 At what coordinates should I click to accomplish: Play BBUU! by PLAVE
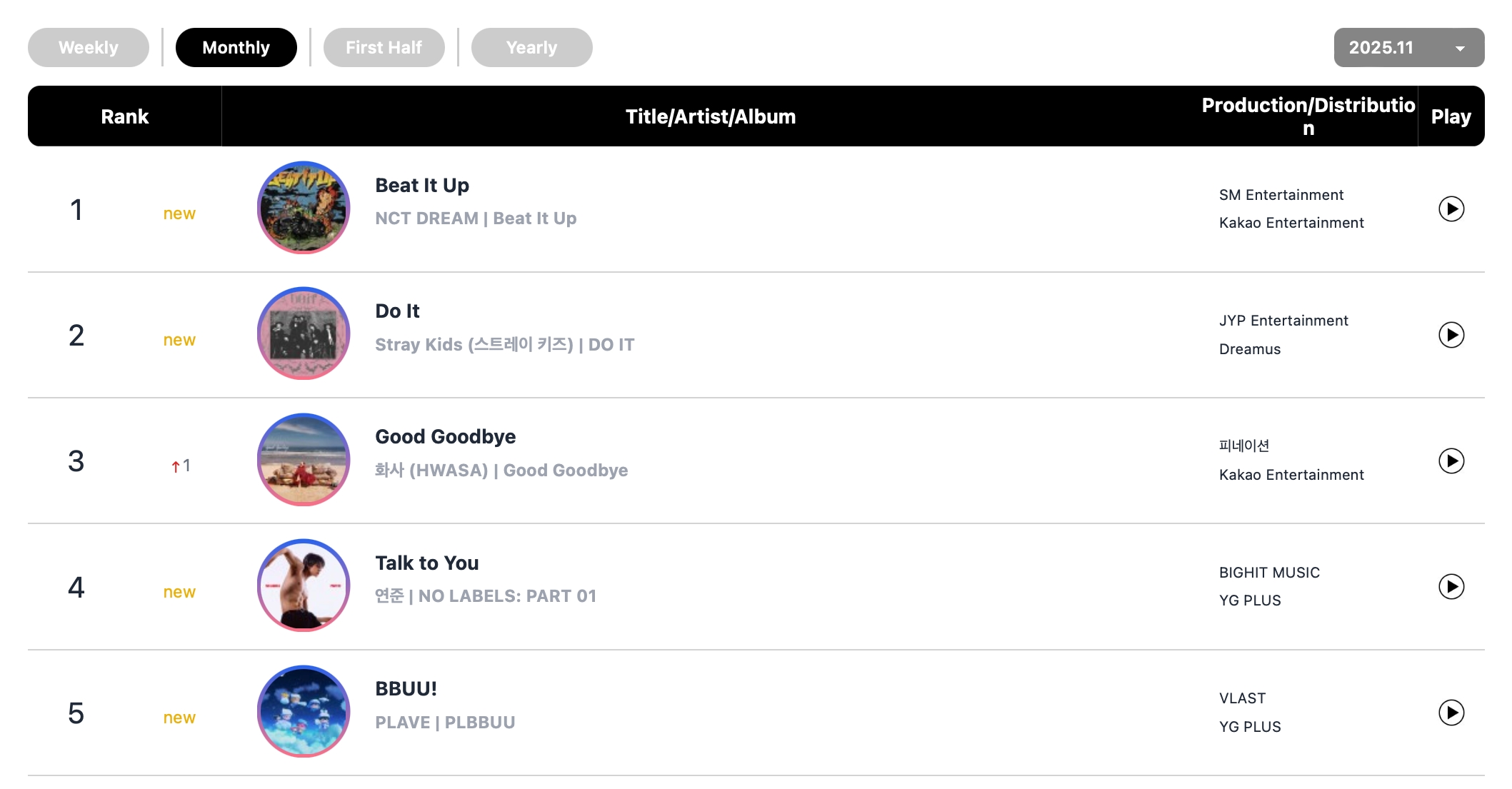[1451, 713]
